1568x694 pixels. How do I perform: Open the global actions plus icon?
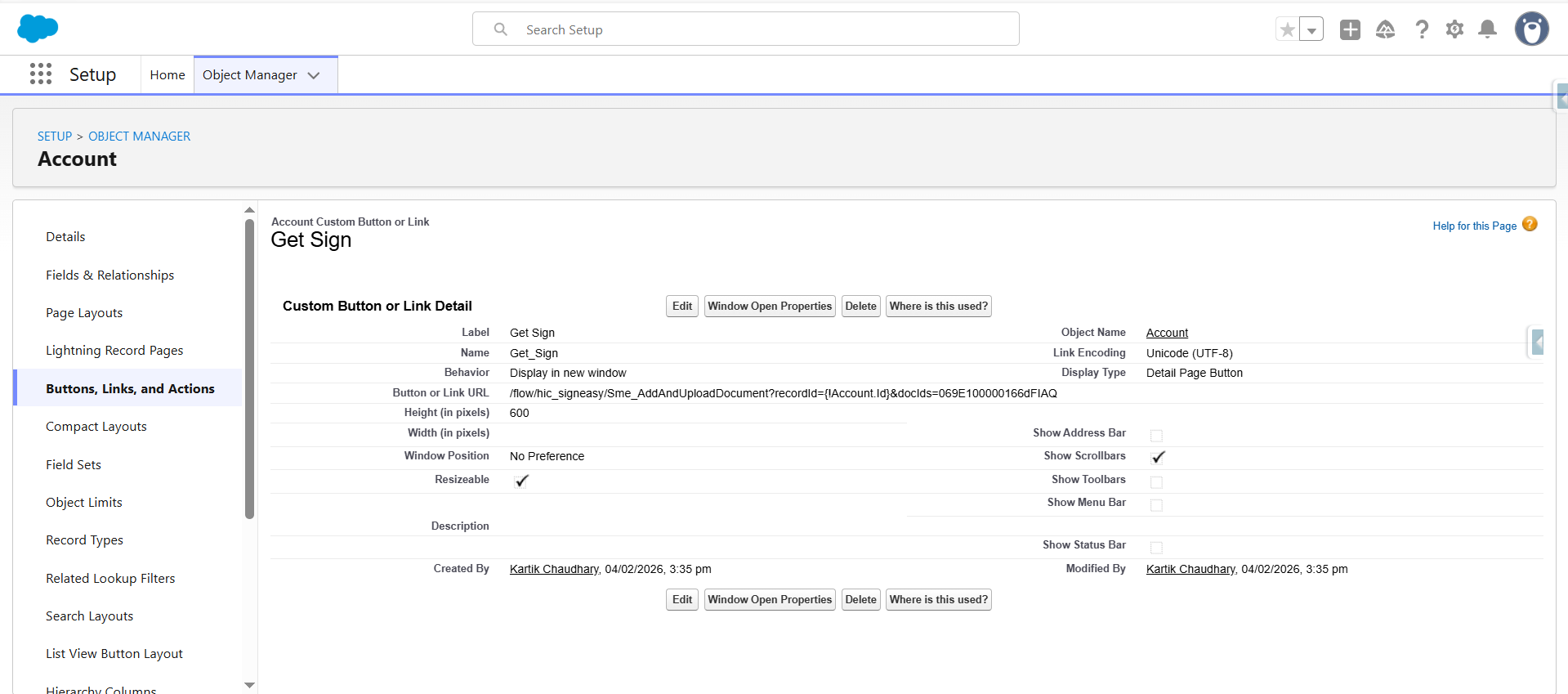pos(1350,30)
